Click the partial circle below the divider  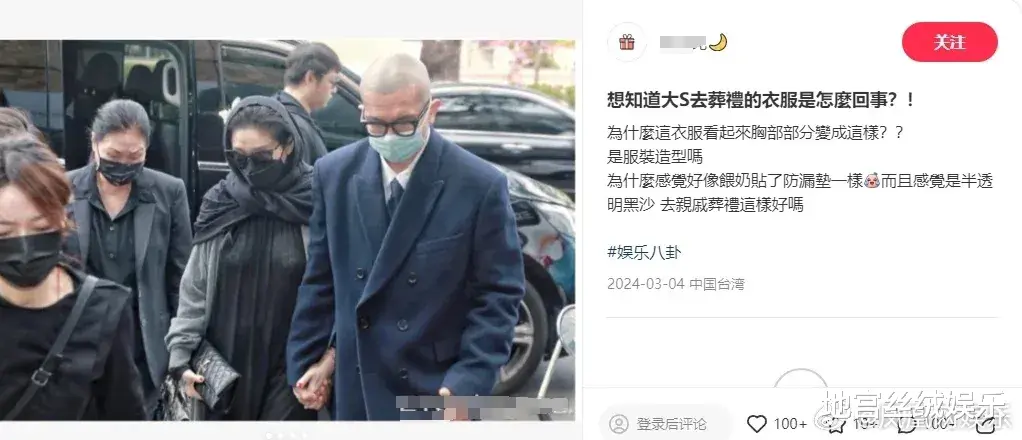800,379
